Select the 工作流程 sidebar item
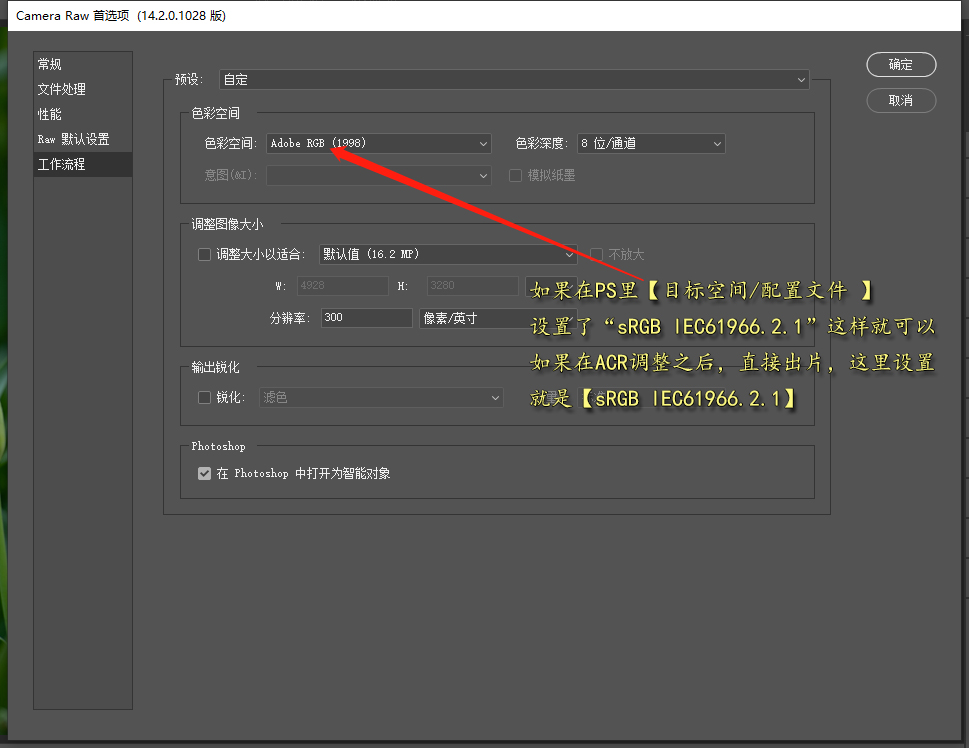969x748 pixels. tap(62, 164)
